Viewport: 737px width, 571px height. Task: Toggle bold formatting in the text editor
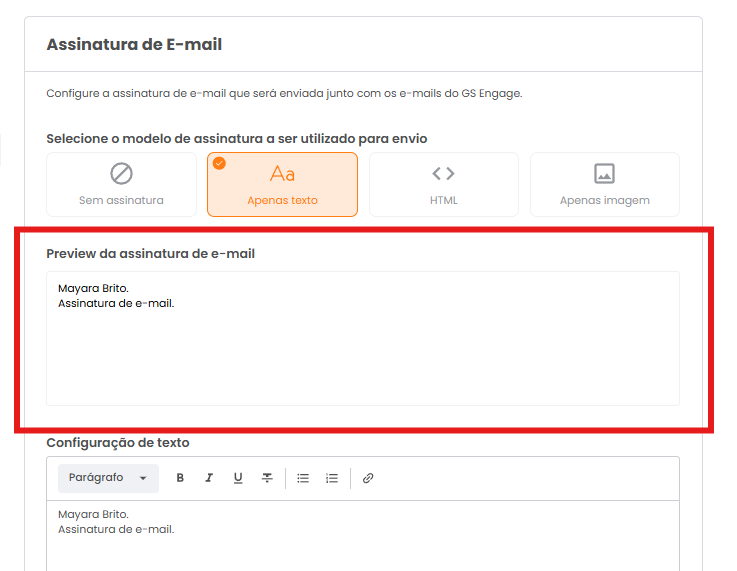[180, 478]
